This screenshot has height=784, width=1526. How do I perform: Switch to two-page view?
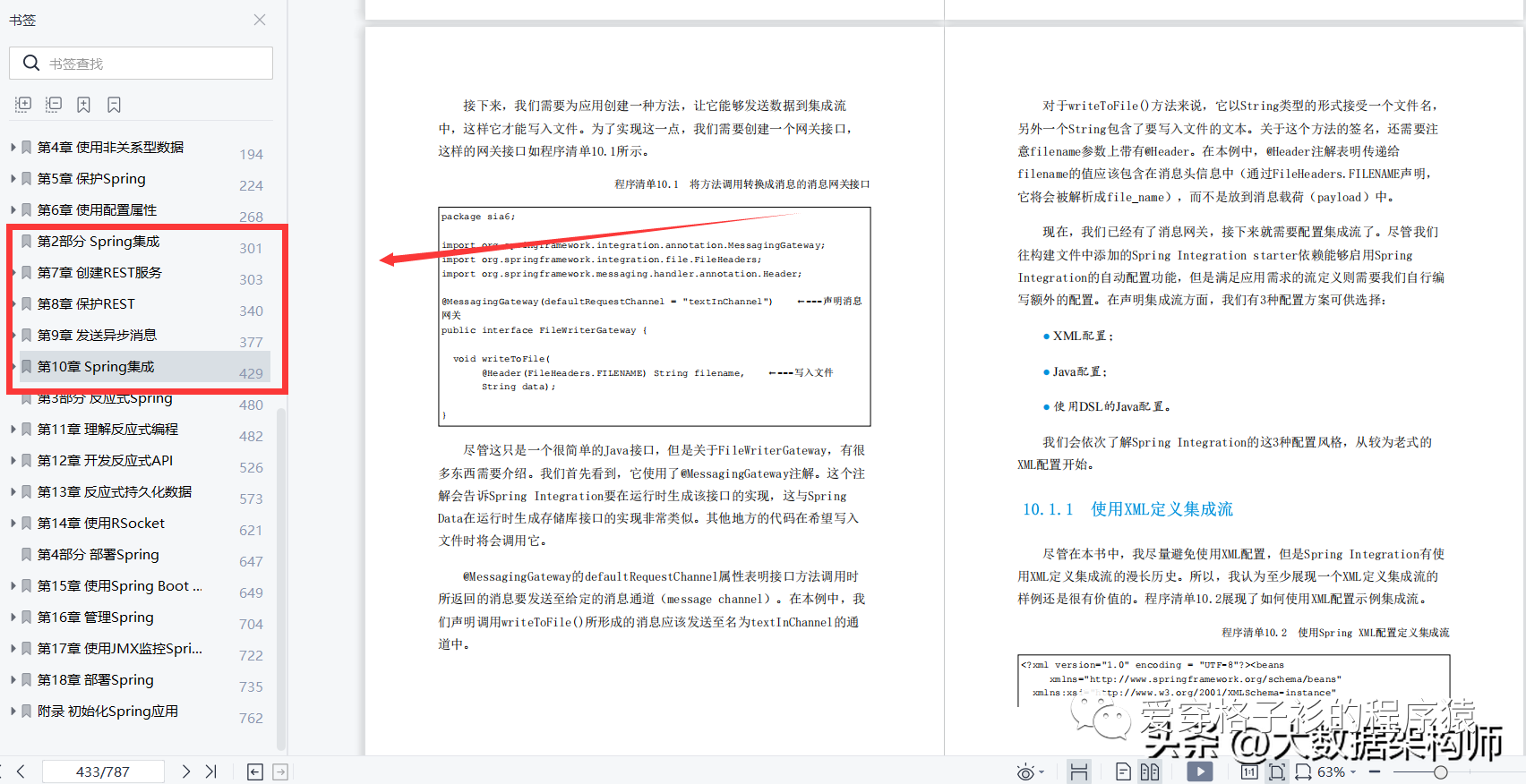point(1150,771)
